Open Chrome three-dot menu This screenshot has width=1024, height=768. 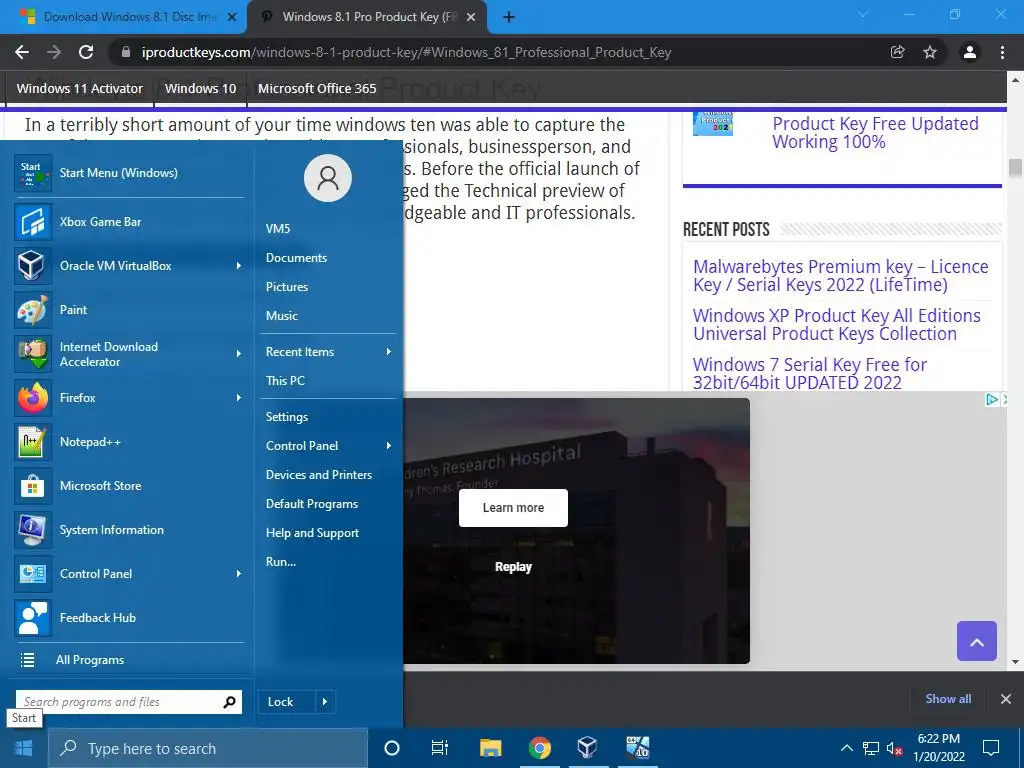[1002, 52]
